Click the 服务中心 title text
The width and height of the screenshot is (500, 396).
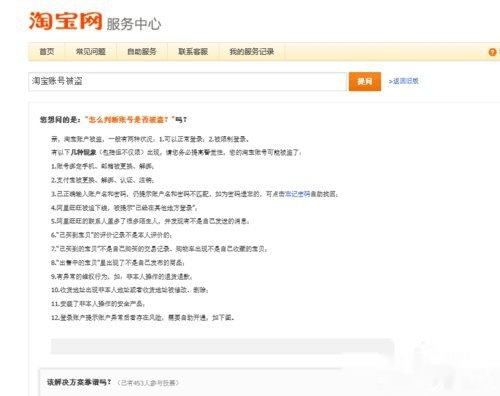coord(134,24)
